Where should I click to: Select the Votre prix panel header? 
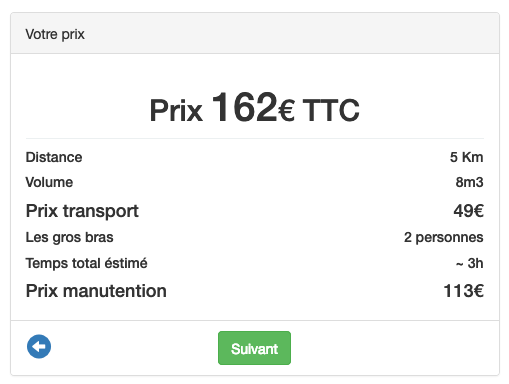tap(255, 33)
